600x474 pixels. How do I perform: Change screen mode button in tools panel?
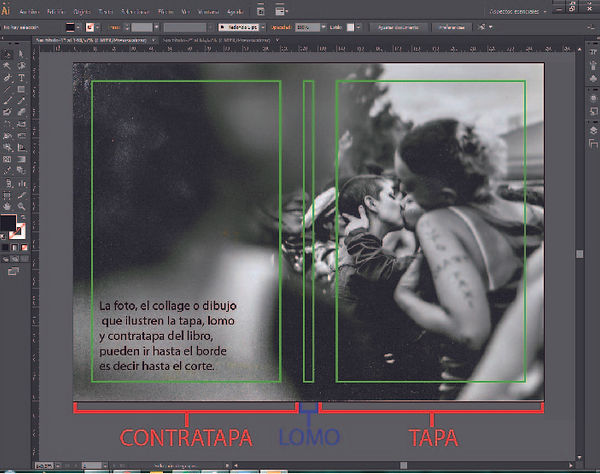click(13, 272)
